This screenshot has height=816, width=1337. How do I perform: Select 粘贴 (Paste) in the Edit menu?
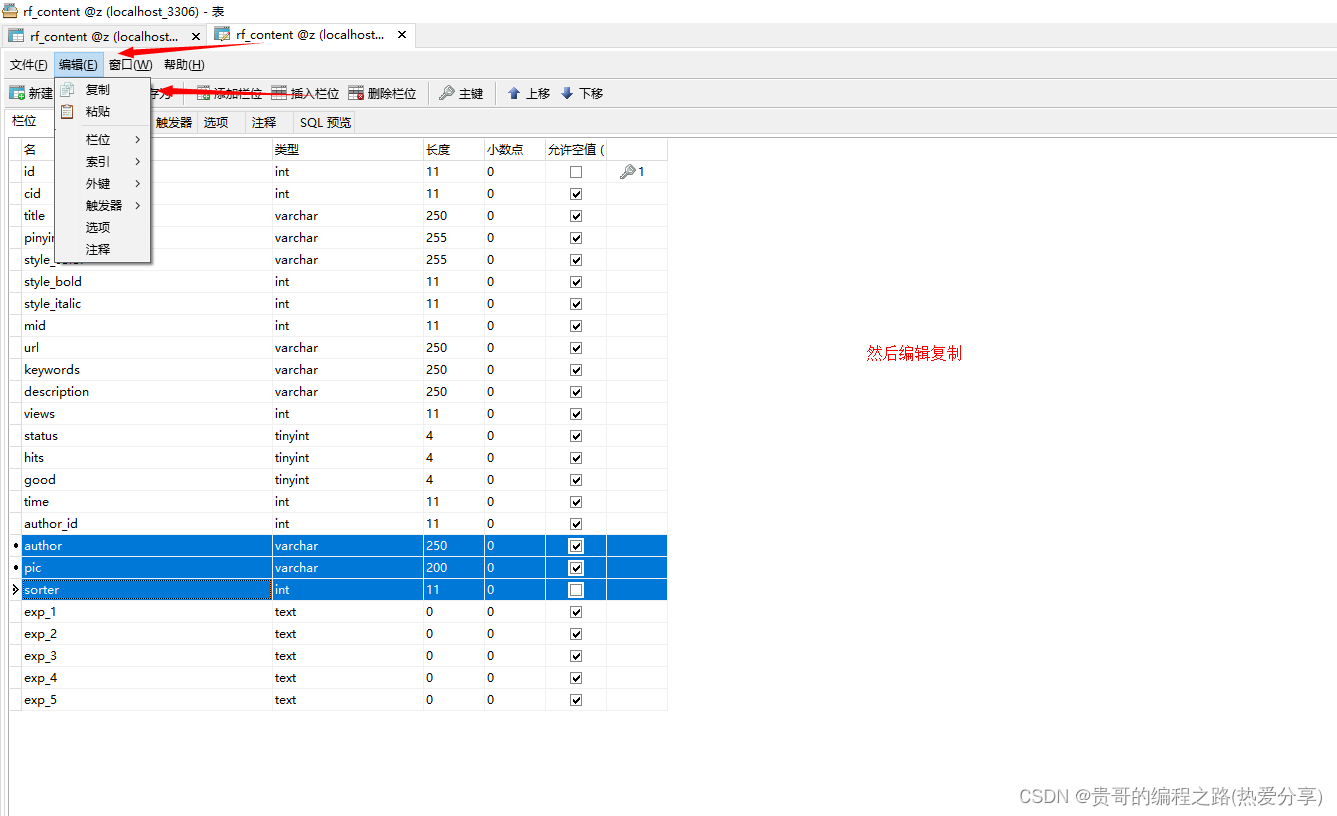click(x=103, y=112)
